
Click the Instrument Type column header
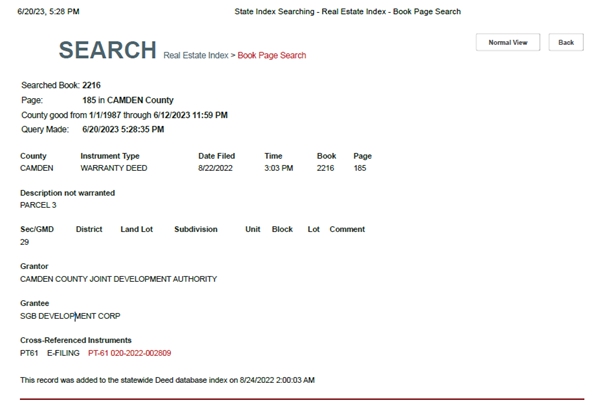click(x=110, y=156)
